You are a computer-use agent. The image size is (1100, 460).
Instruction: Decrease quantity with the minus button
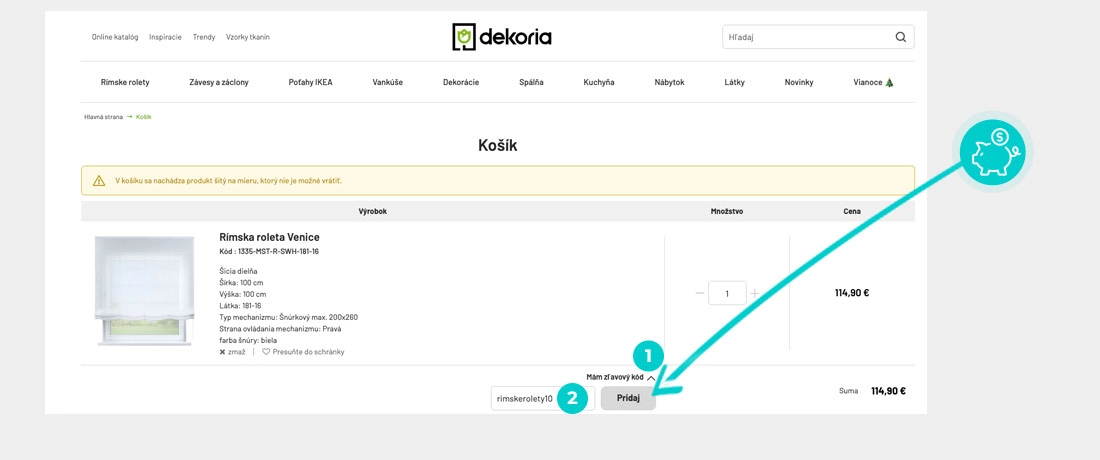[x=700, y=294]
